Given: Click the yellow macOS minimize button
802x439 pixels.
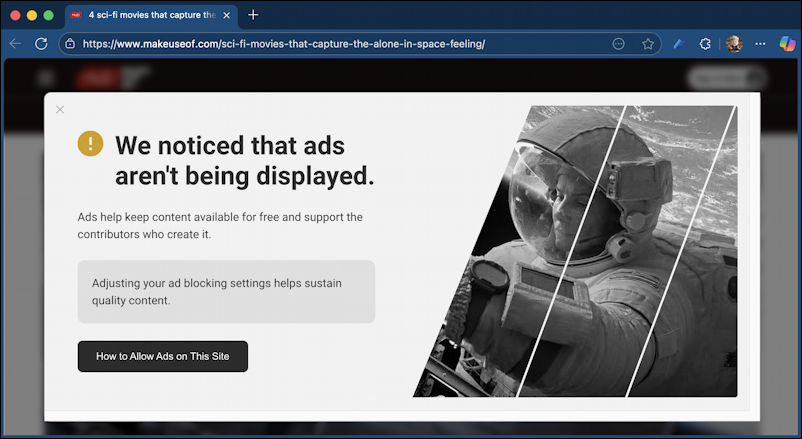Looking at the screenshot, I should click(x=32, y=15).
